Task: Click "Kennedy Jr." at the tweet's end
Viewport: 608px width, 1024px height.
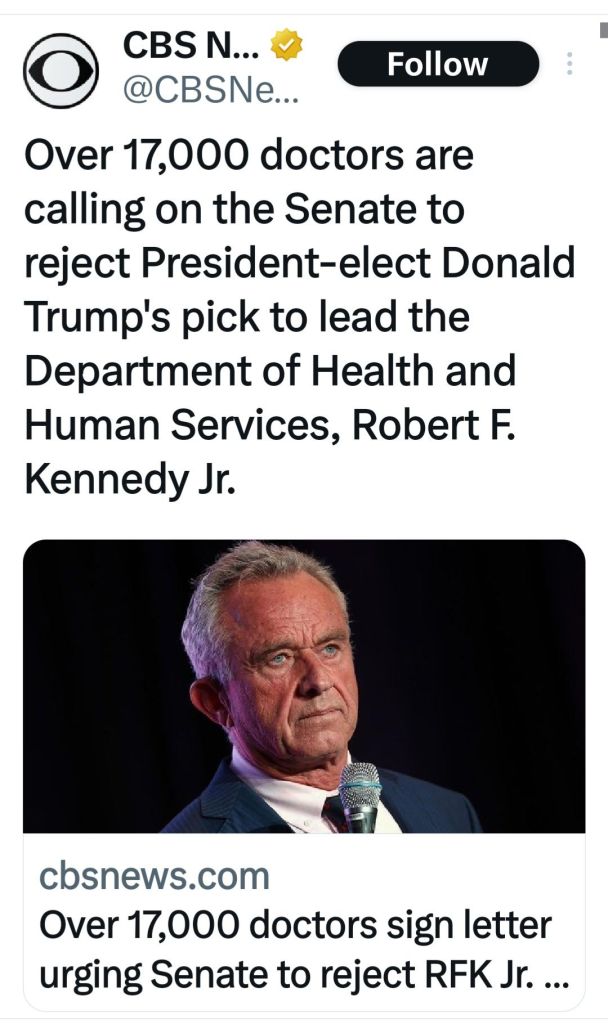Action: pyautogui.click(x=129, y=480)
